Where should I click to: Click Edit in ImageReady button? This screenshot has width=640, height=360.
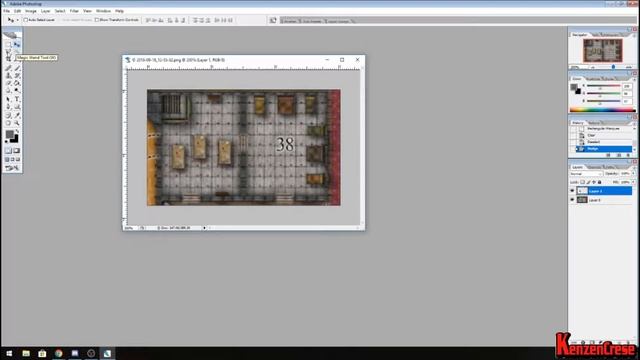point(12,168)
